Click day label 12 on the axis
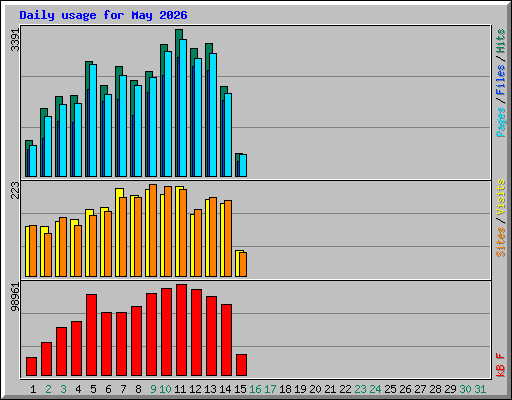Image resolution: width=512 pixels, height=400 pixels. (x=195, y=389)
